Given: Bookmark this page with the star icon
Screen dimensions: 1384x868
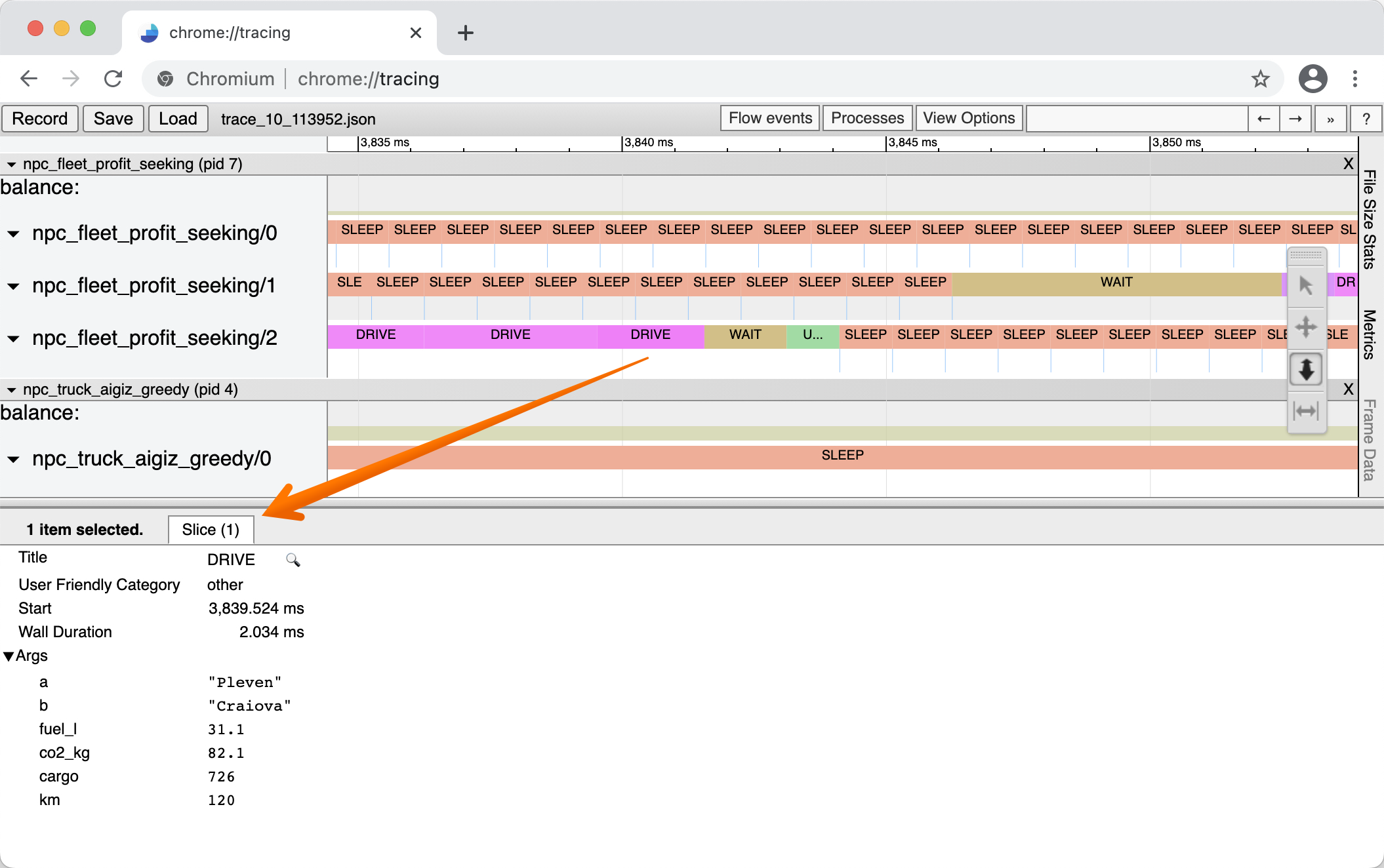Looking at the screenshot, I should pos(1260,79).
